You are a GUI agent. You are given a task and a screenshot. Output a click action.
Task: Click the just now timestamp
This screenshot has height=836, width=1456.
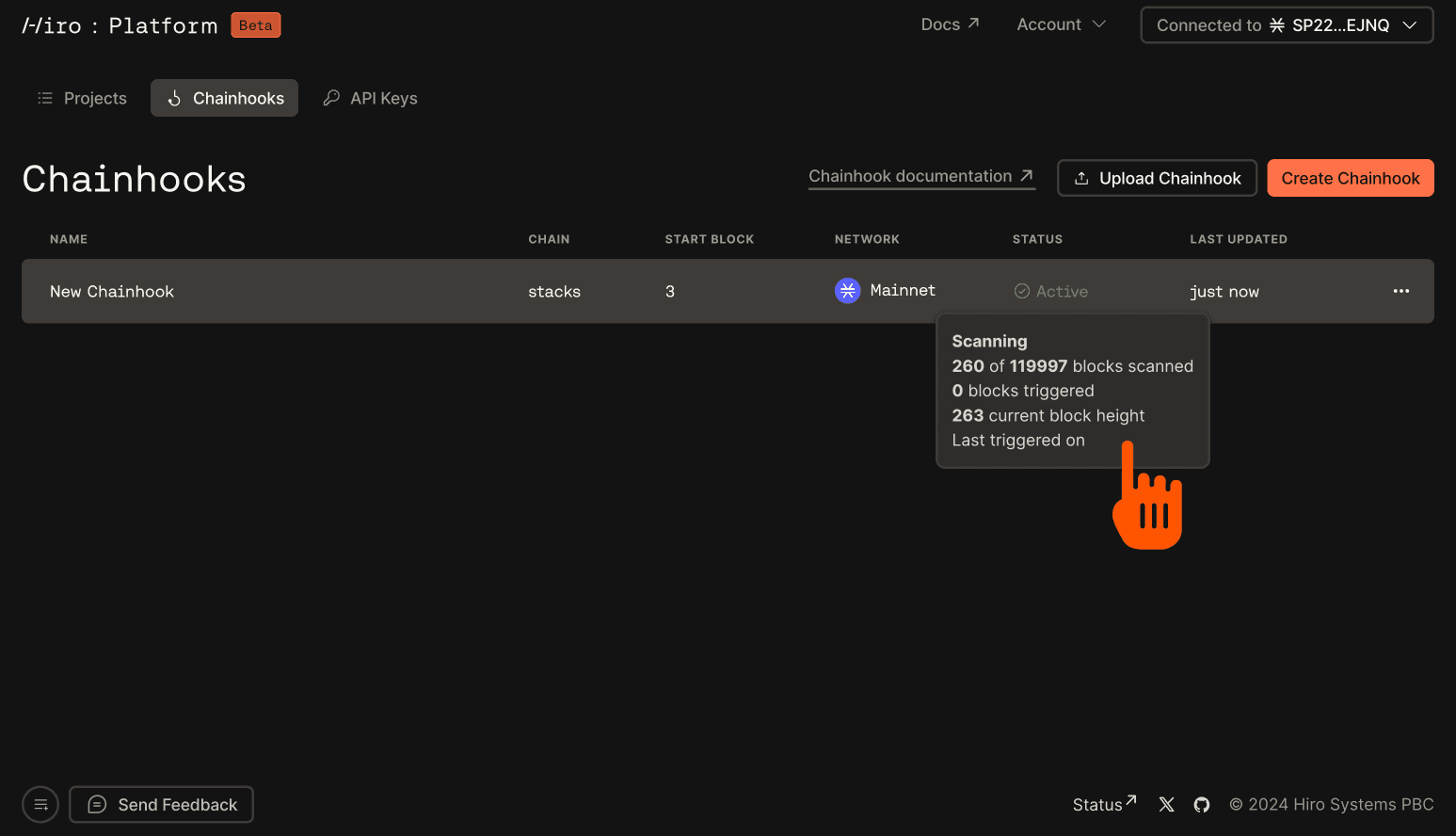1224,292
